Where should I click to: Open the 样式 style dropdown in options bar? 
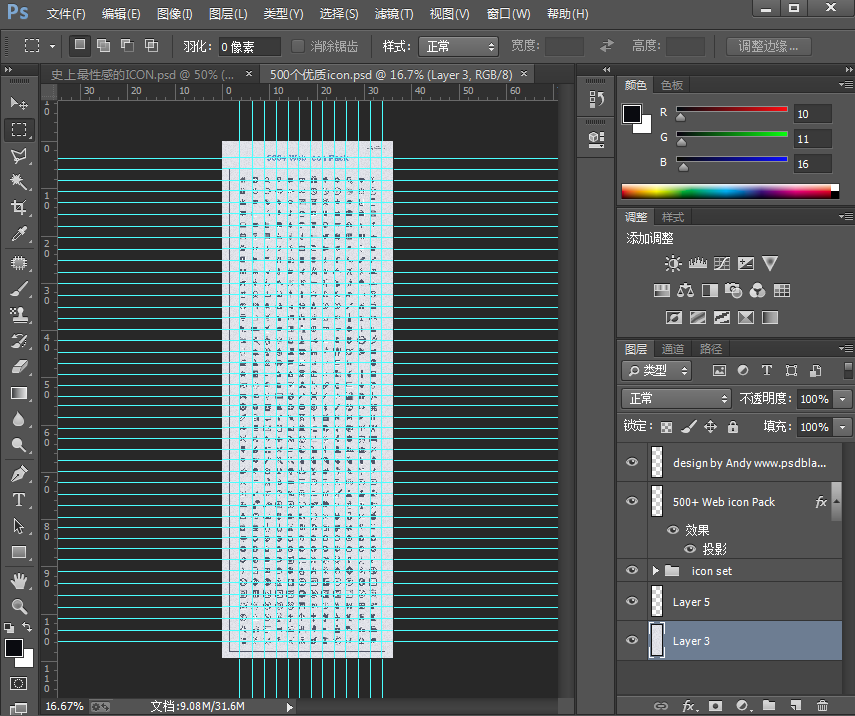[x=460, y=46]
